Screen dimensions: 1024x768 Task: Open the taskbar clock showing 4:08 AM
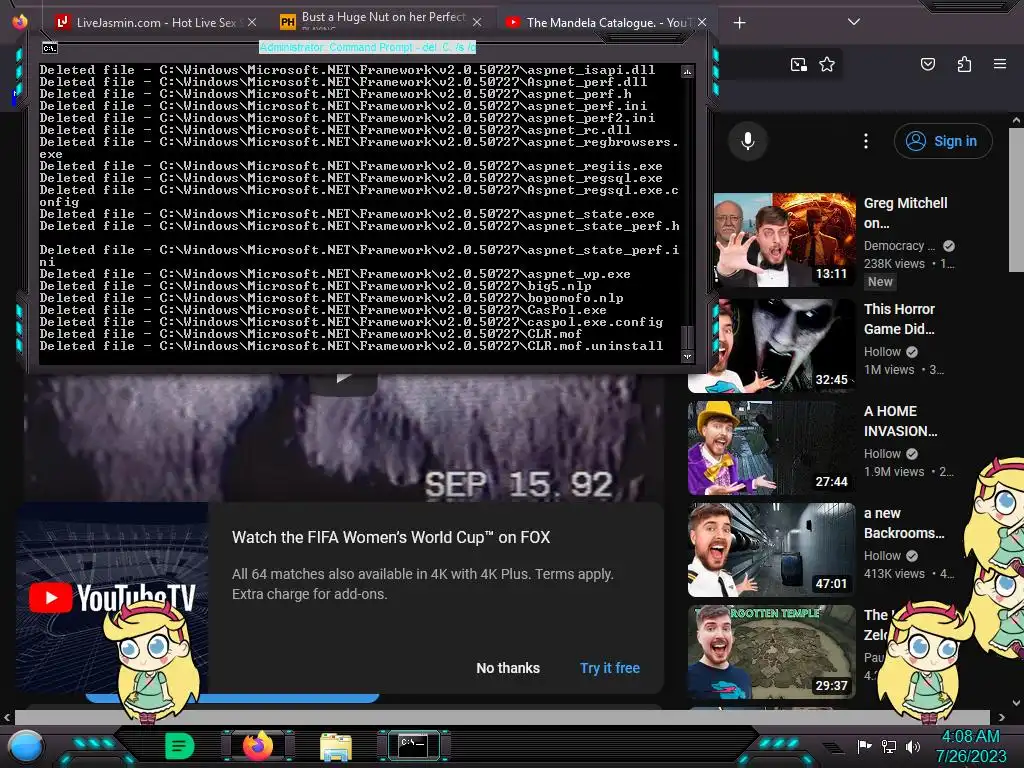970,746
